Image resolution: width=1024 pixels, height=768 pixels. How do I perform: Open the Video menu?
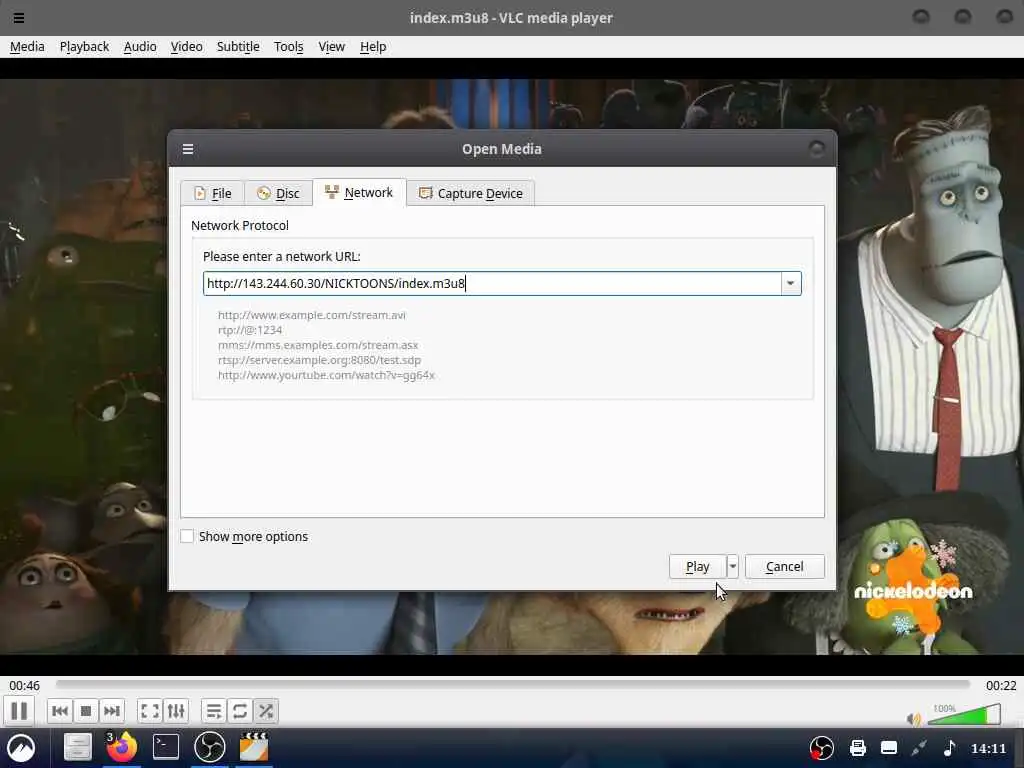coord(186,46)
